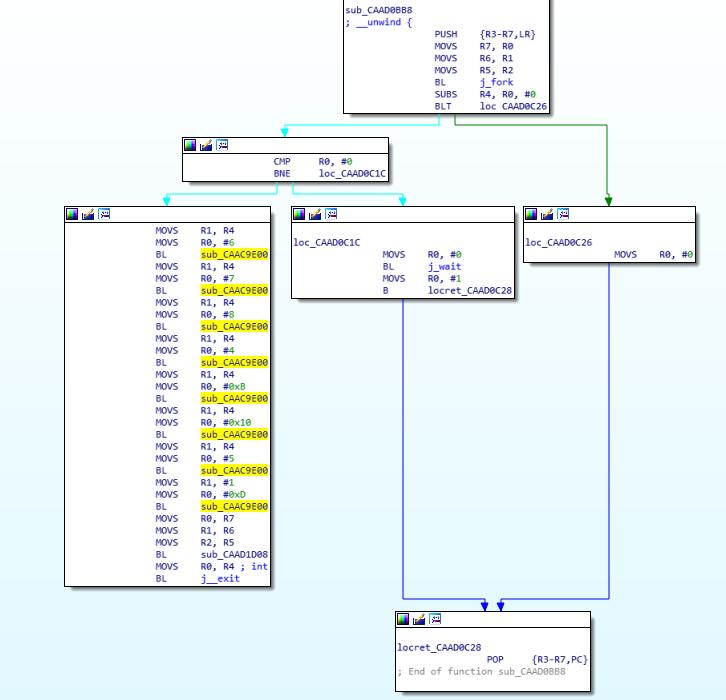Click group nodes icon on sub_CAAC9E00 calls block

click(104, 214)
